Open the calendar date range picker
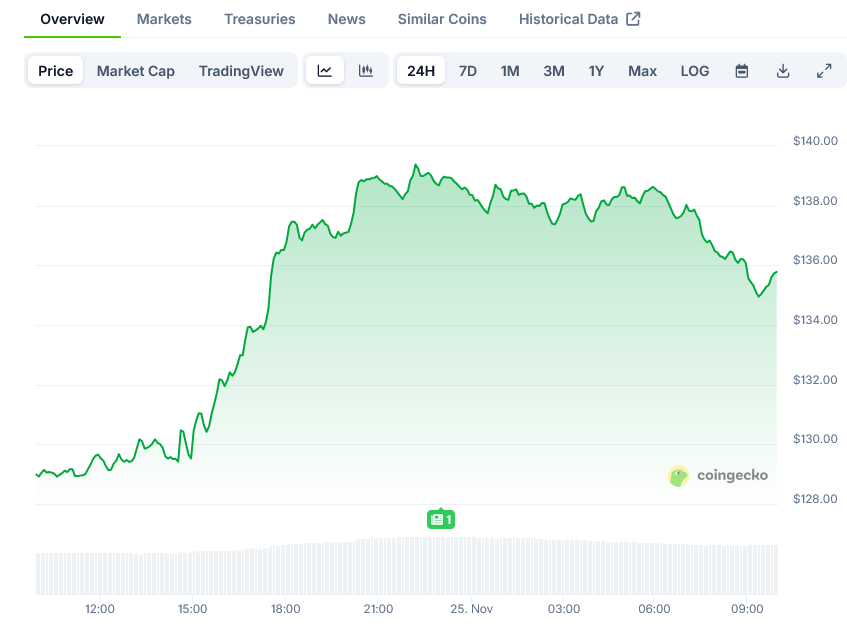Screen dimensions: 847x629 (x=742, y=71)
